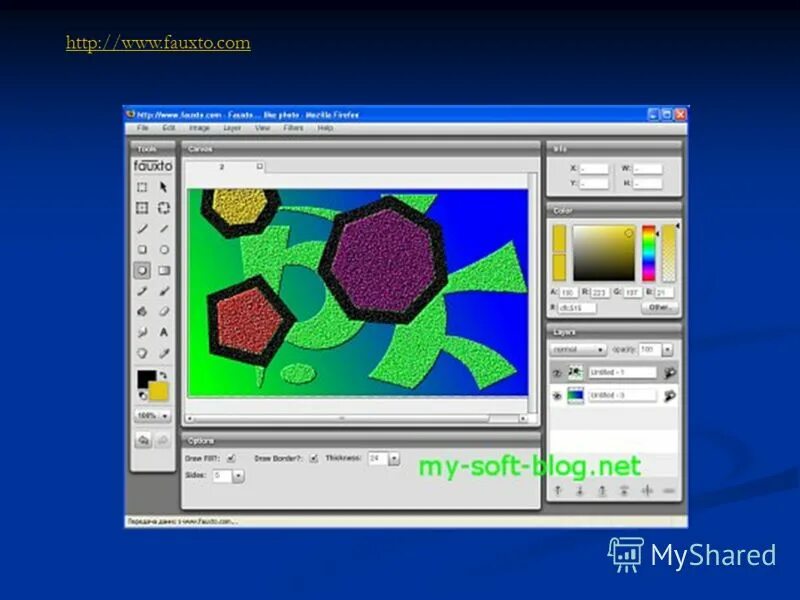
Task: Click the canvas horizontal scrollbar
Action: [x=356, y=418]
